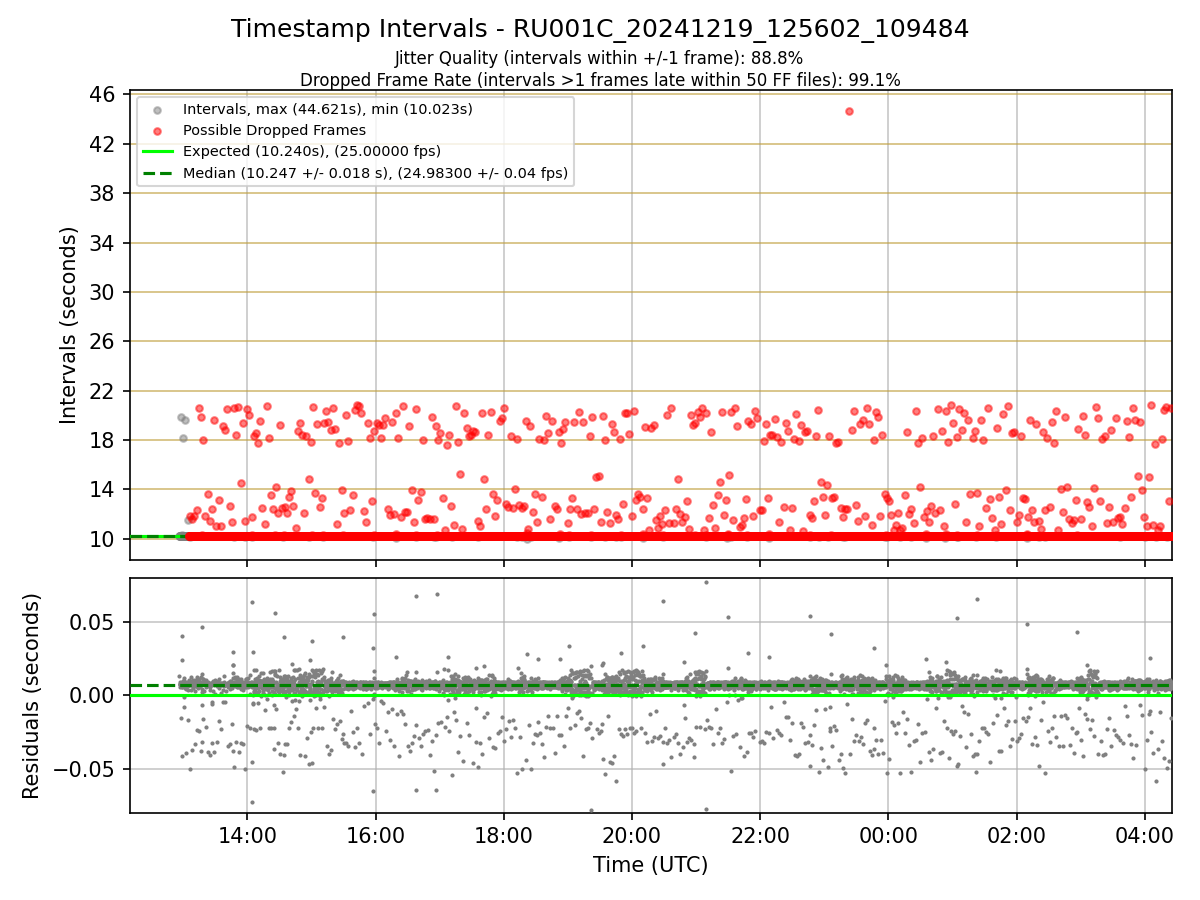Click the x-axis tick label "22:00"

coord(760,835)
